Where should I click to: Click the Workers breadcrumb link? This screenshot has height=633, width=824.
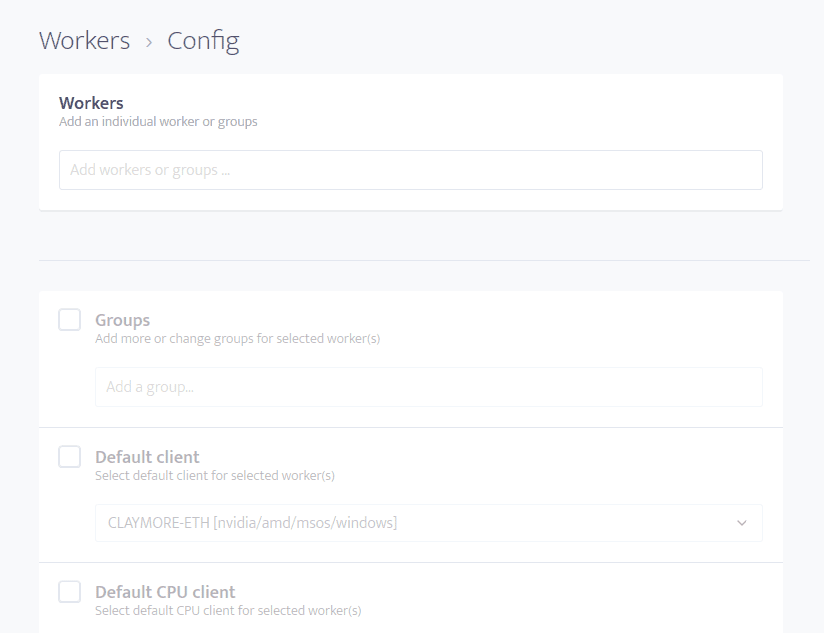click(85, 40)
